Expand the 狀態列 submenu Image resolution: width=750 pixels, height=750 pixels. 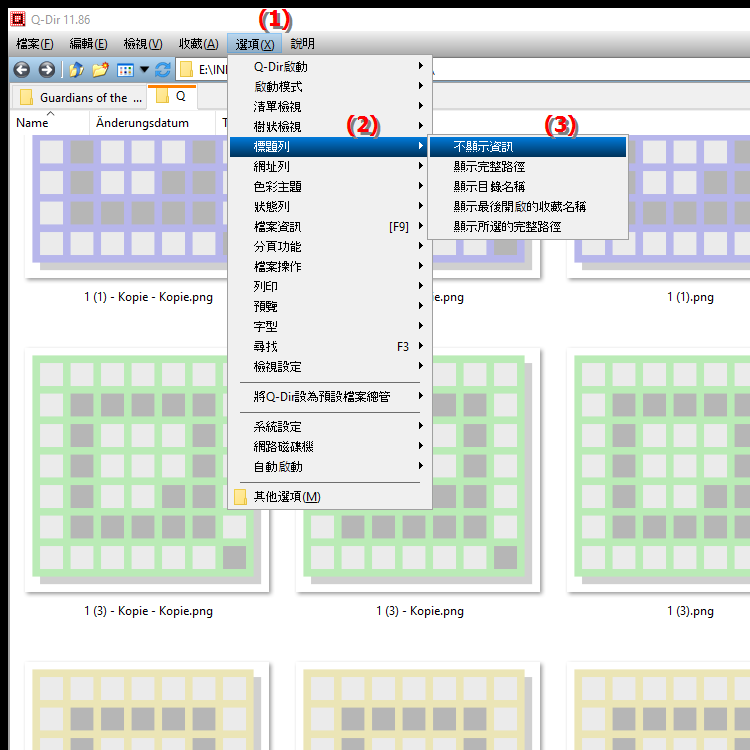click(x=330, y=207)
